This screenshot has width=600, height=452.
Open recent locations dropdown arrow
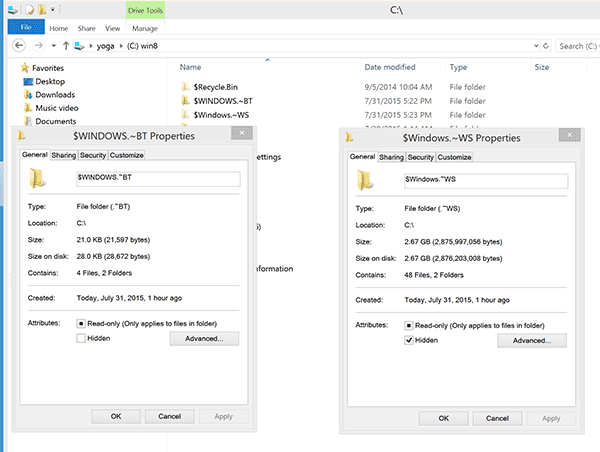pos(54,46)
